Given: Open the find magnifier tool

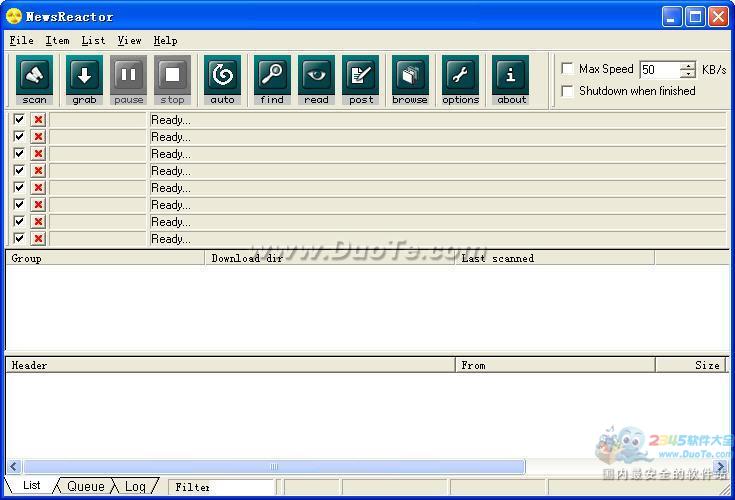Looking at the screenshot, I should pyautogui.click(x=272, y=80).
